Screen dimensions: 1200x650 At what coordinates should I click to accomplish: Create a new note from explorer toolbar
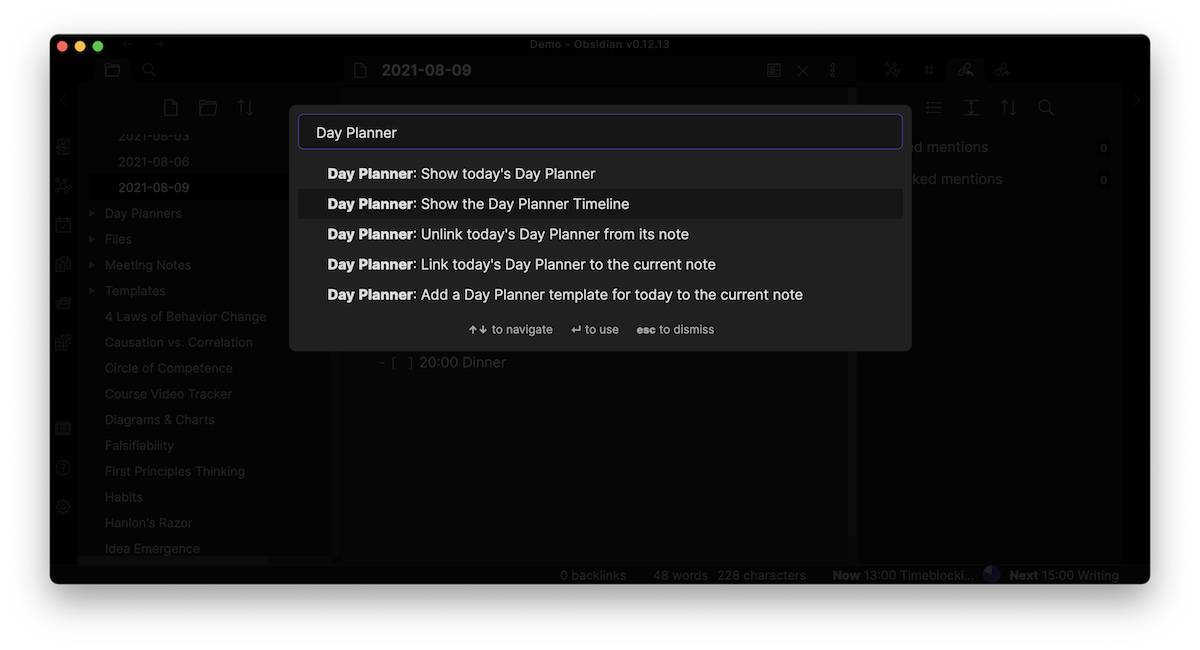[171, 108]
